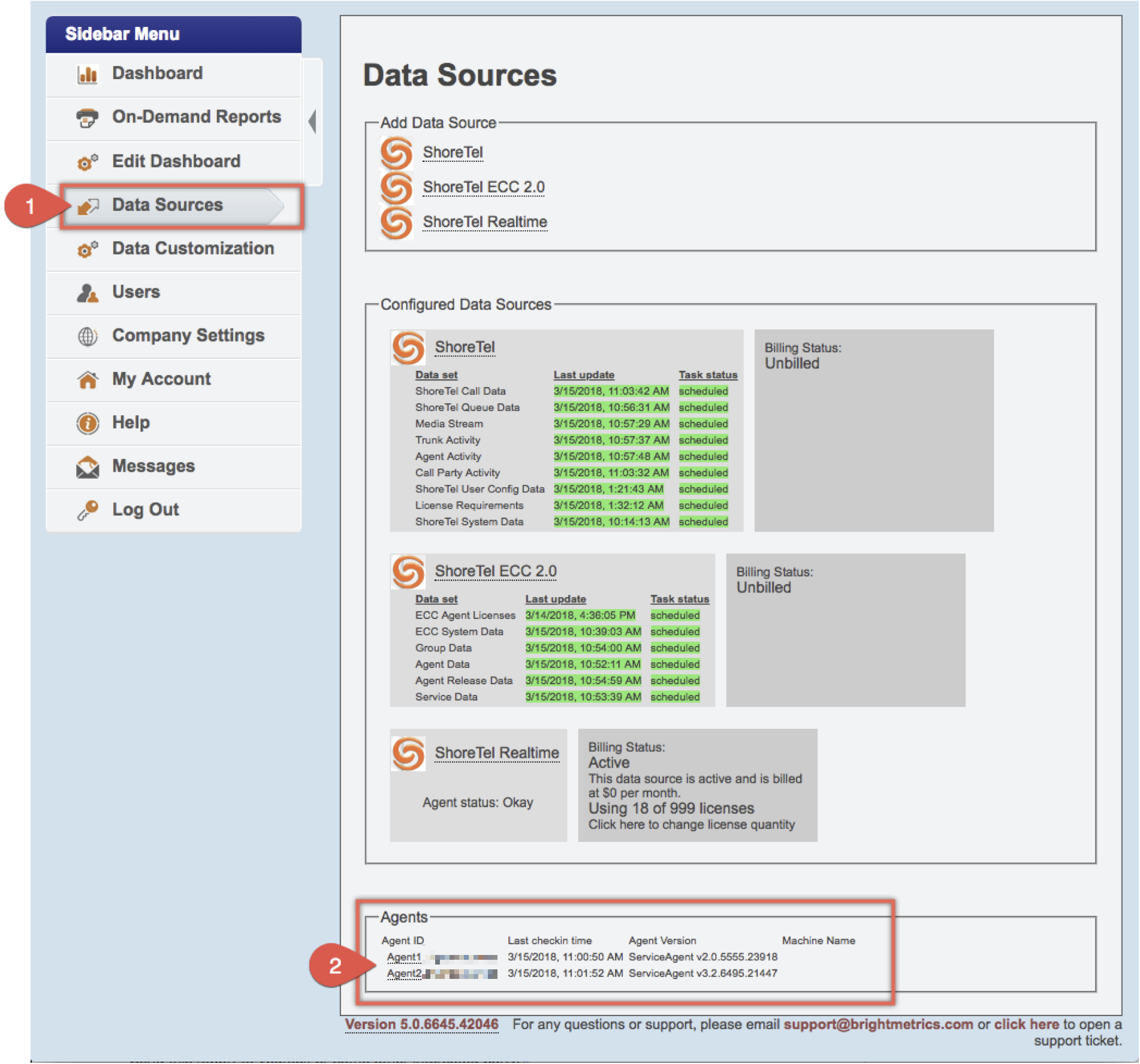Click the On-Demand Reports printer icon
1140x1064 pixels.
(x=88, y=117)
